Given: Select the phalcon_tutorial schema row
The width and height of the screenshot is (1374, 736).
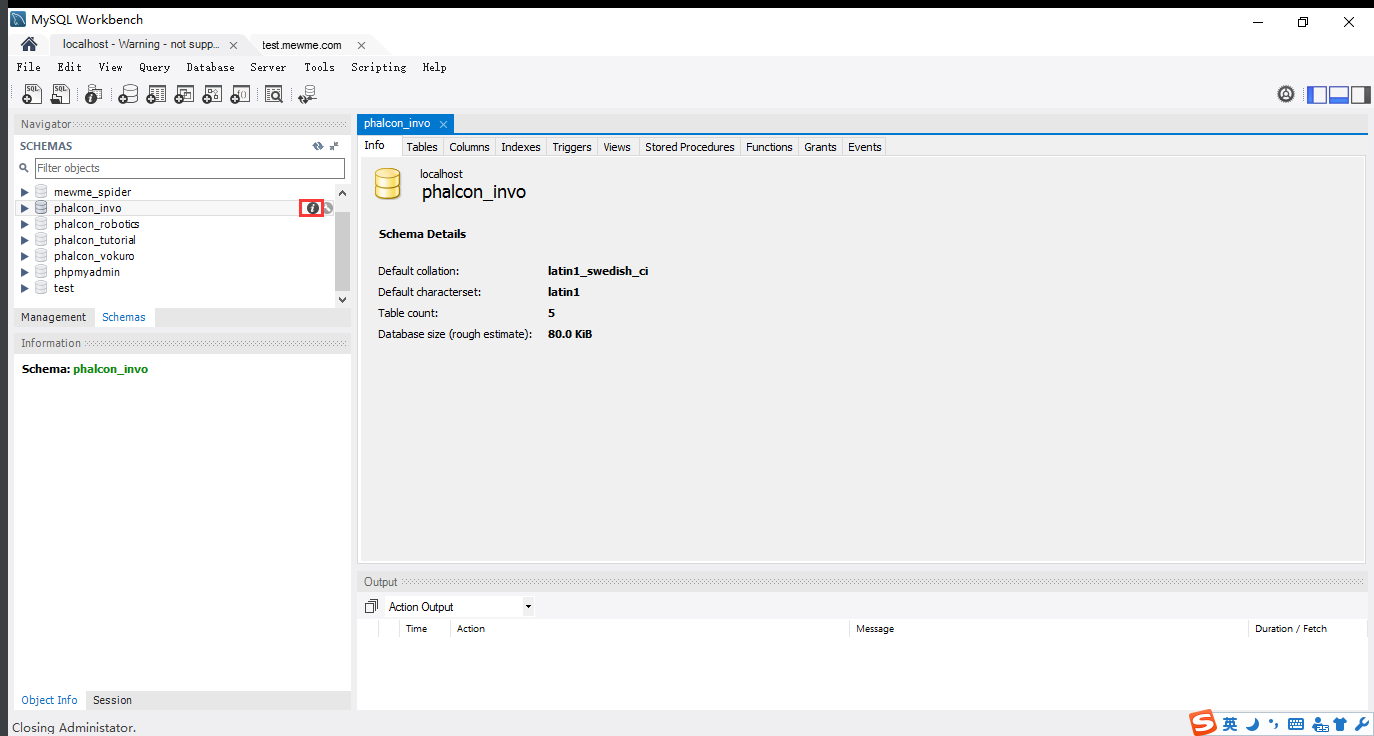Looking at the screenshot, I should 177,240.
